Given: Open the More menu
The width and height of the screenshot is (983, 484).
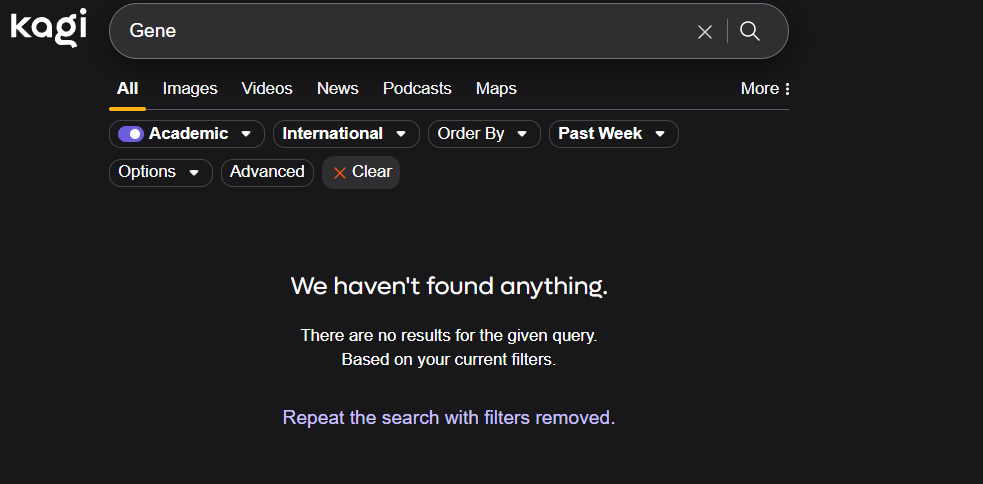Looking at the screenshot, I should 765,88.
